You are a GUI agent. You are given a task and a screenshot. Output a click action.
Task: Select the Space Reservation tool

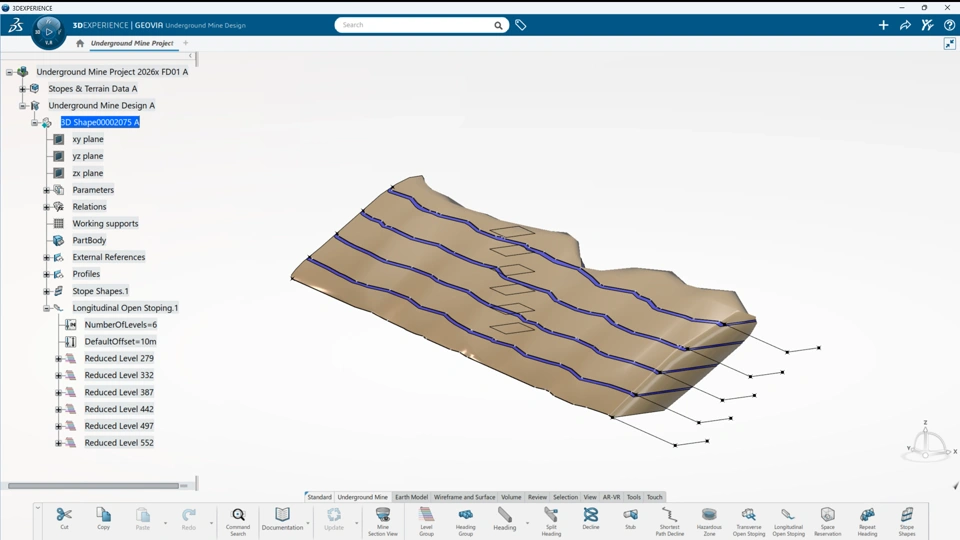click(x=828, y=522)
